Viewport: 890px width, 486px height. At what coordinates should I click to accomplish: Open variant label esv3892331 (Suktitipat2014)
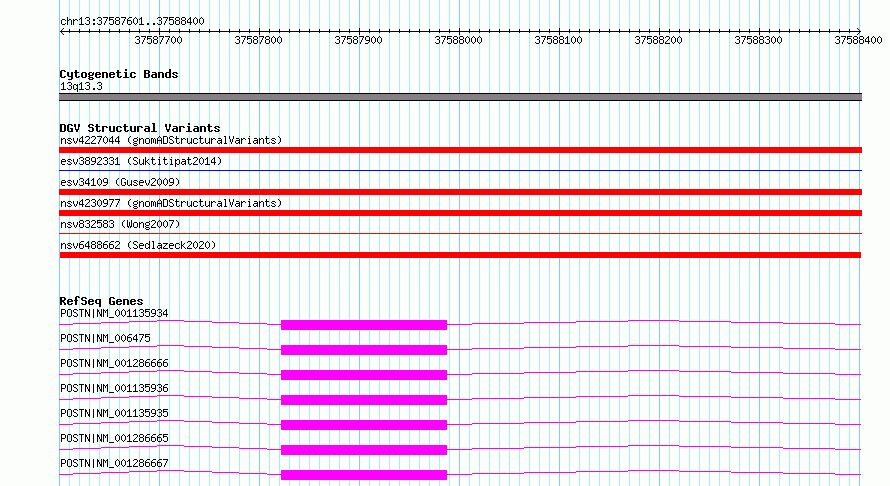[141, 161]
